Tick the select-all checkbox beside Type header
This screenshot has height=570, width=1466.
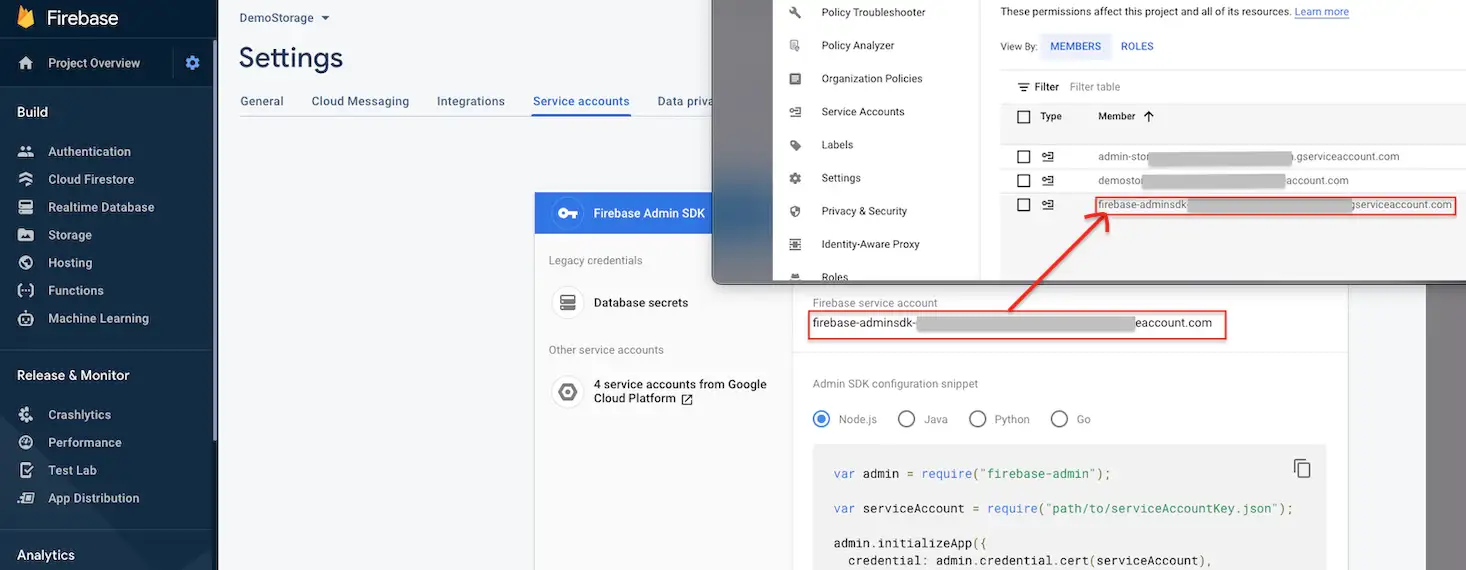(x=1023, y=117)
